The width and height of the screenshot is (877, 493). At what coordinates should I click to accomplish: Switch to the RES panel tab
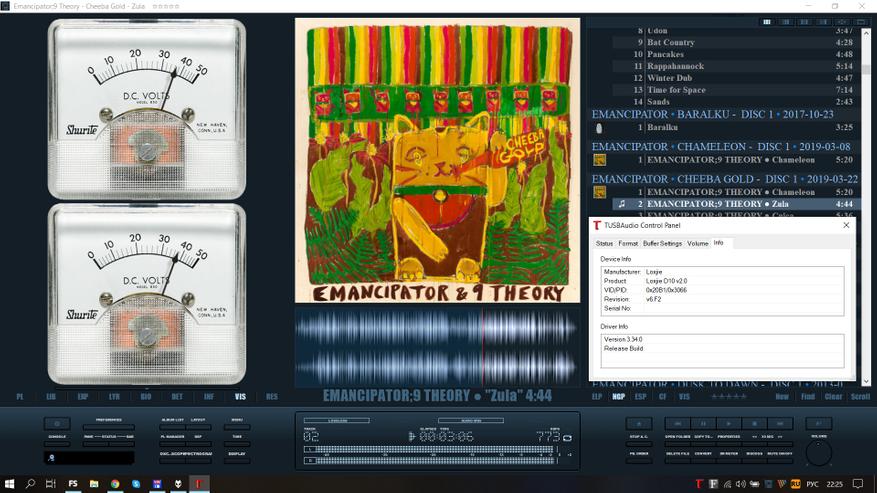[x=272, y=396]
